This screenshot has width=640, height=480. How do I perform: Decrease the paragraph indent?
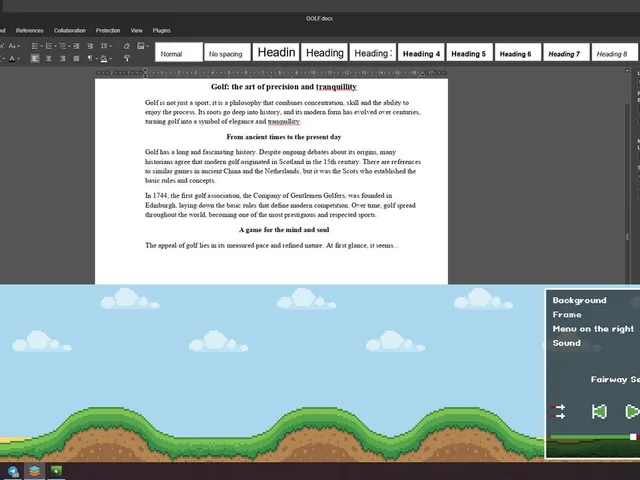tap(76, 46)
